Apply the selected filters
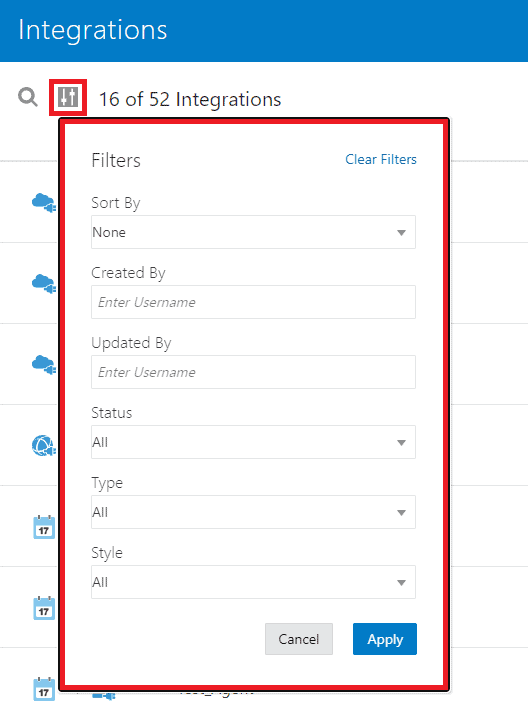Screen dimensions: 528x712 tap(385, 639)
